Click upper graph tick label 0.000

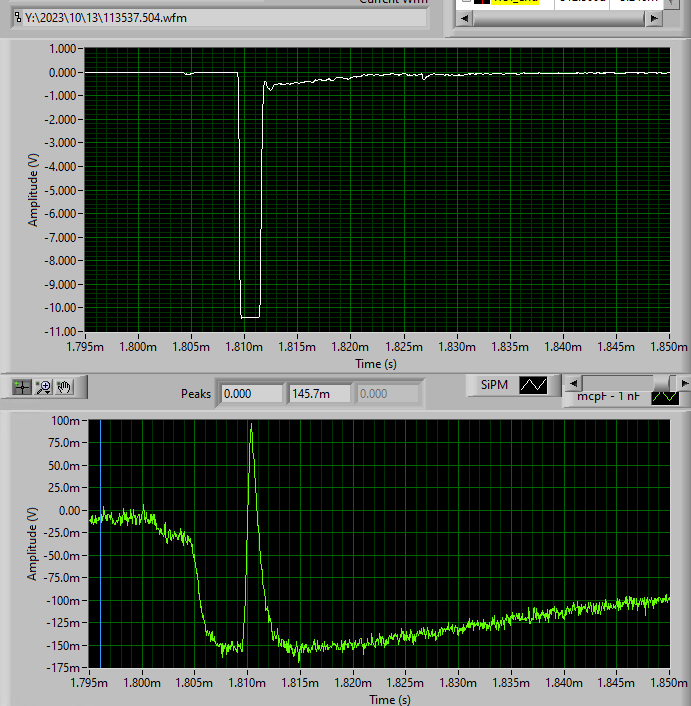click(63, 72)
